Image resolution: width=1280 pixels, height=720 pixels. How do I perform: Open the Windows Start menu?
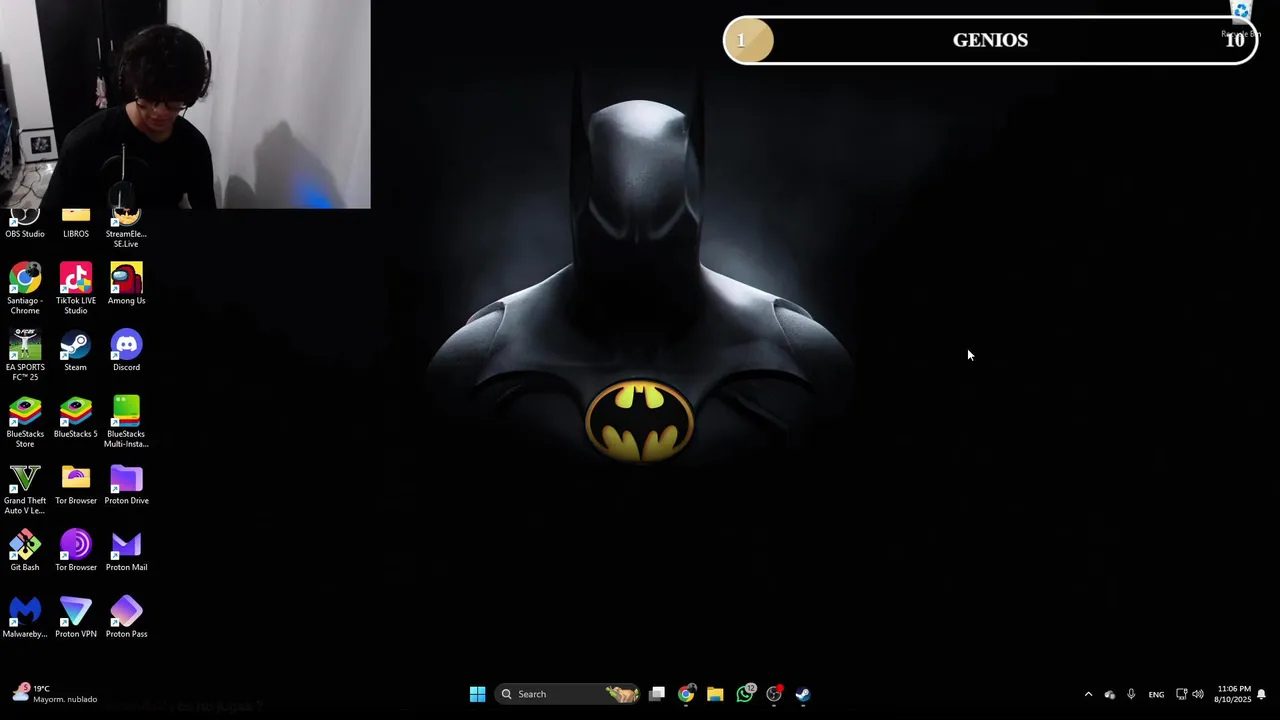click(478, 694)
